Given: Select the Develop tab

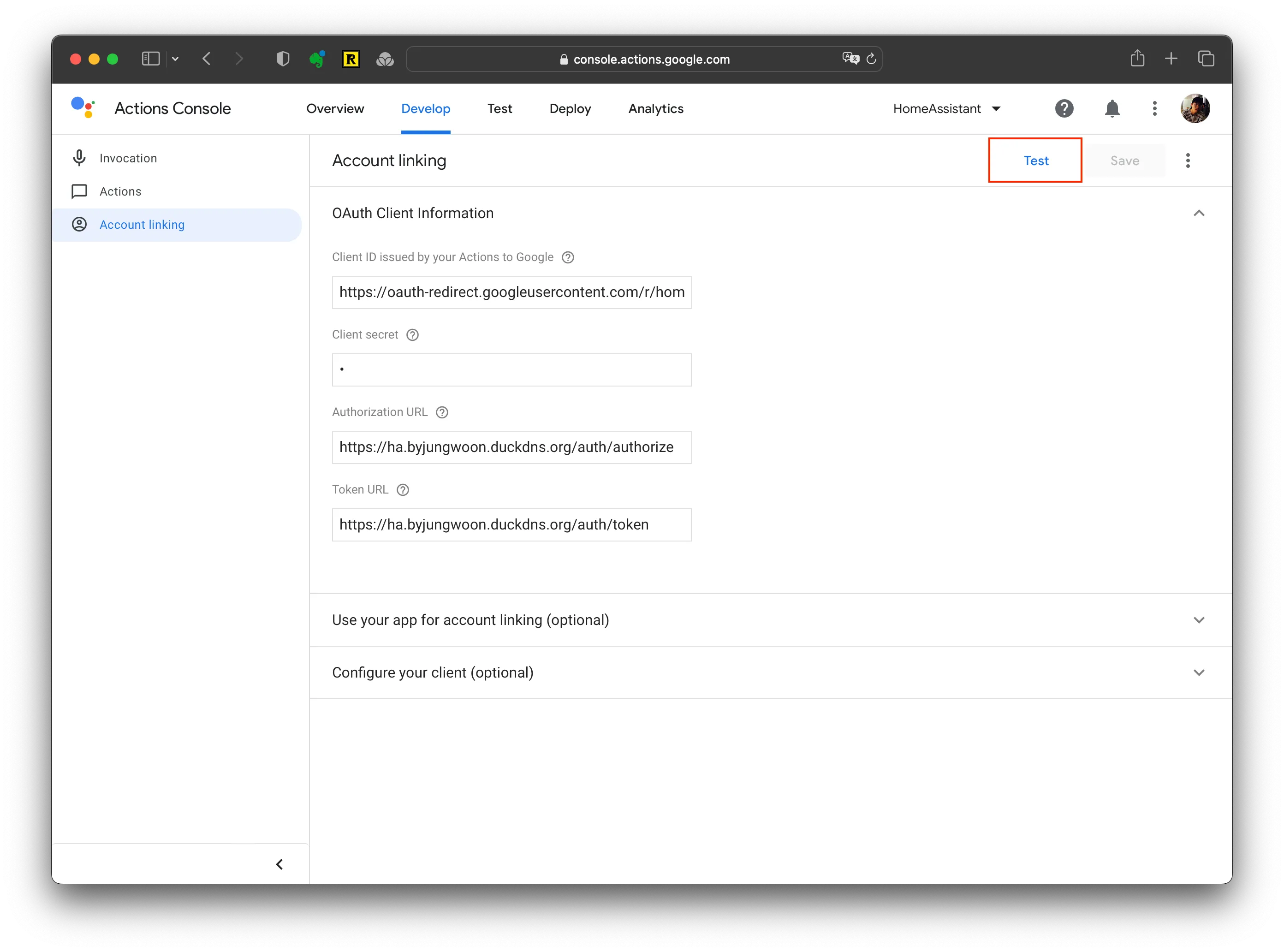Looking at the screenshot, I should (426, 108).
